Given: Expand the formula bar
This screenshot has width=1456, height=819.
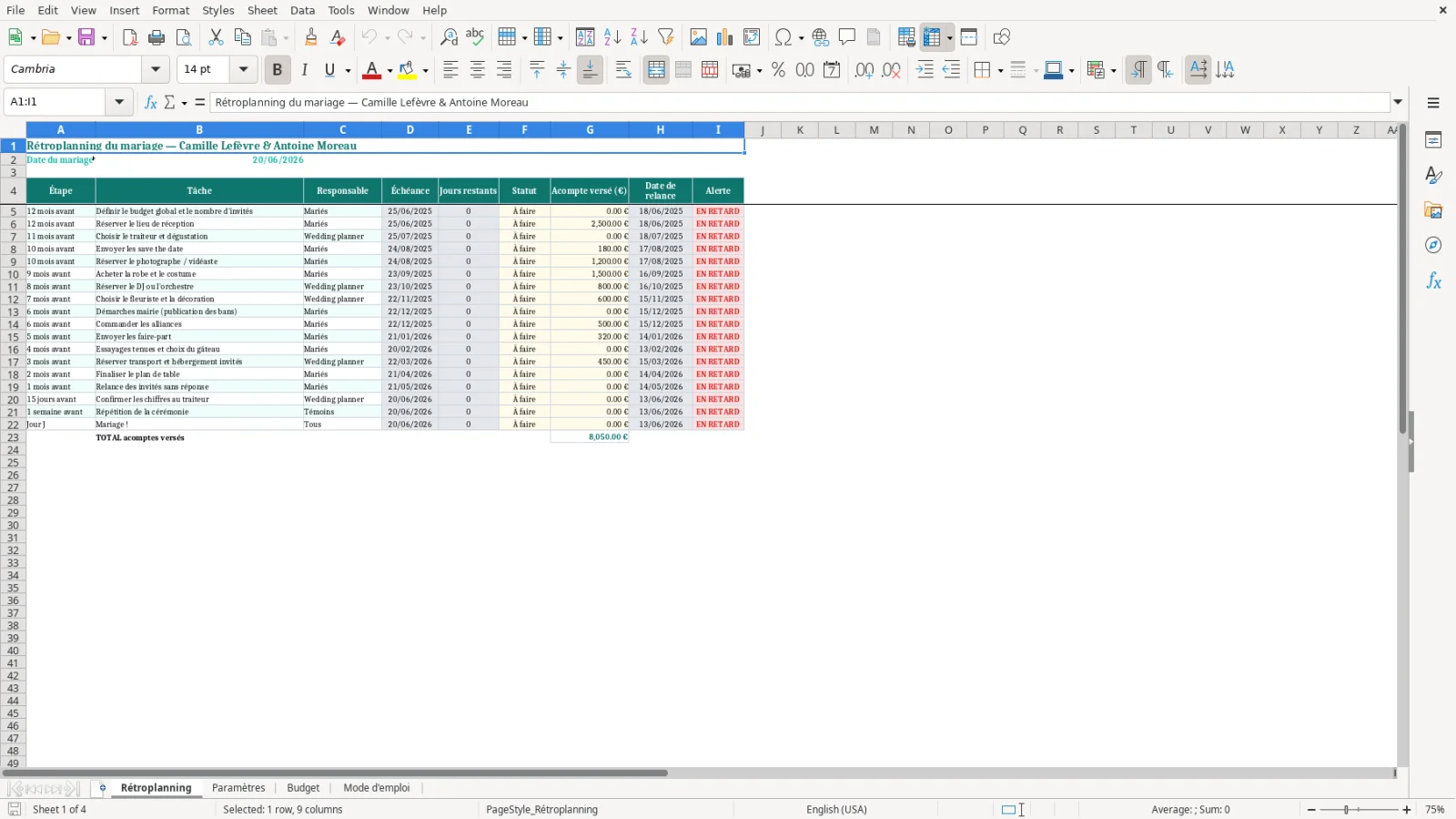Looking at the screenshot, I should click(x=1398, y=102).
